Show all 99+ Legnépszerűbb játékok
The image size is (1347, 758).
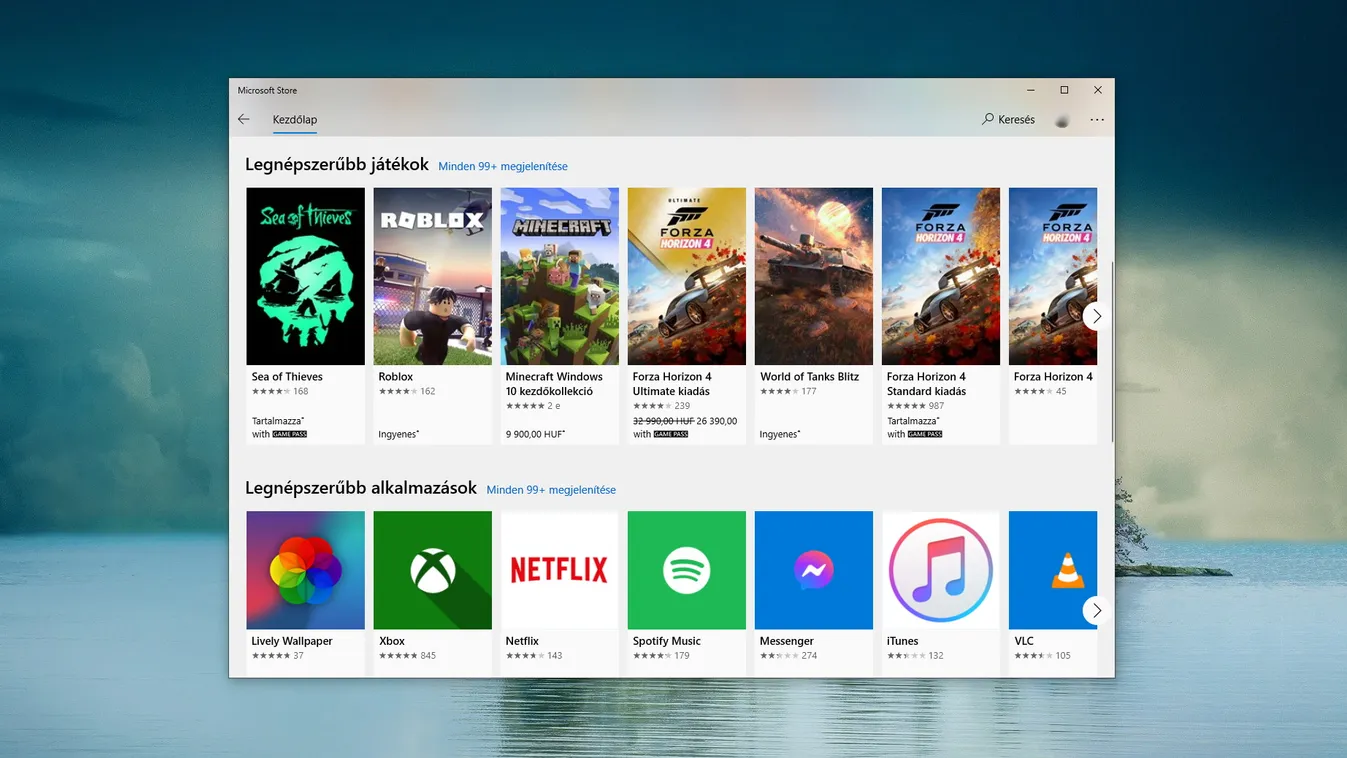[503, 166]
